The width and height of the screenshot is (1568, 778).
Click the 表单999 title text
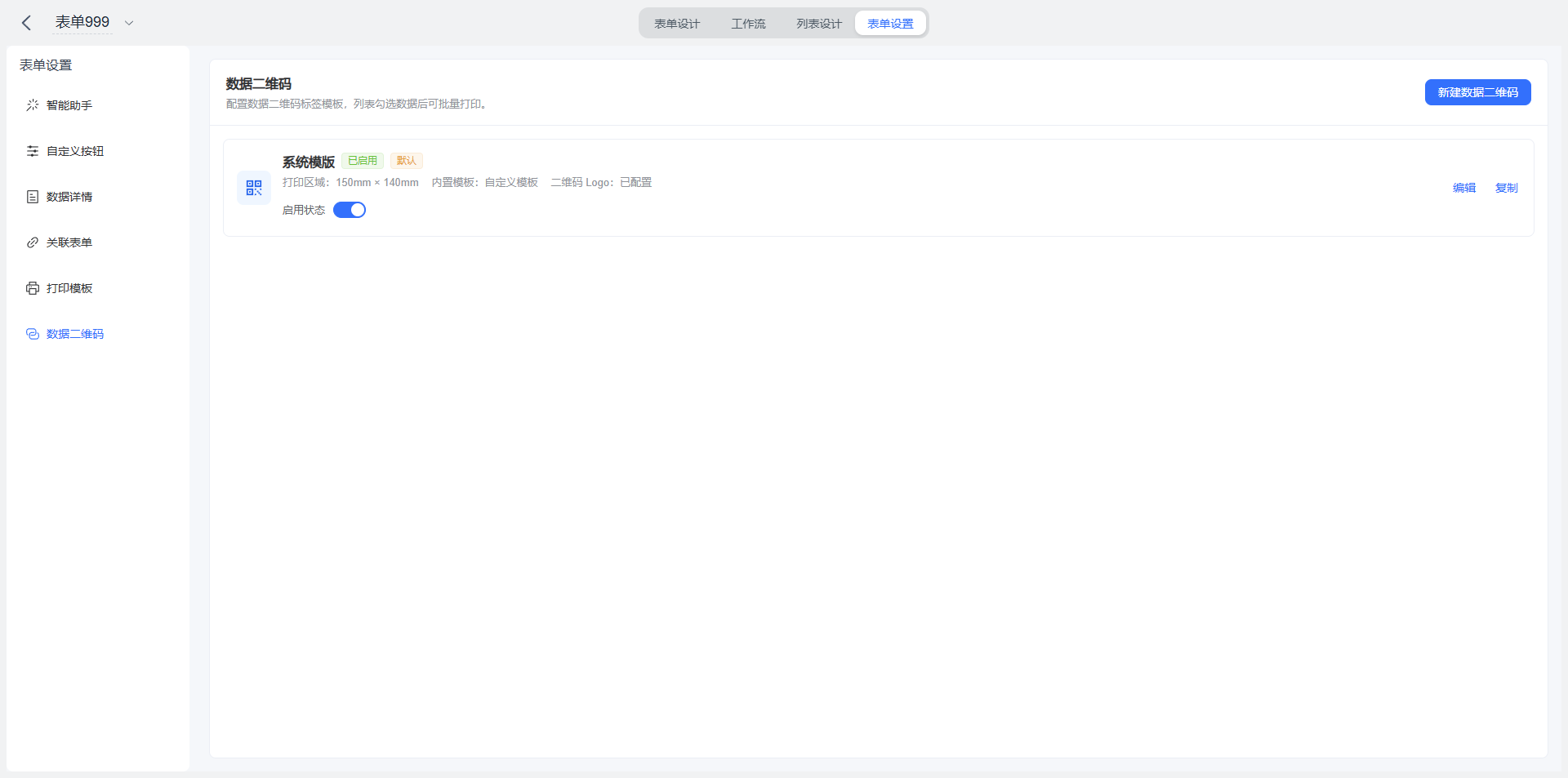coord(82,22)
